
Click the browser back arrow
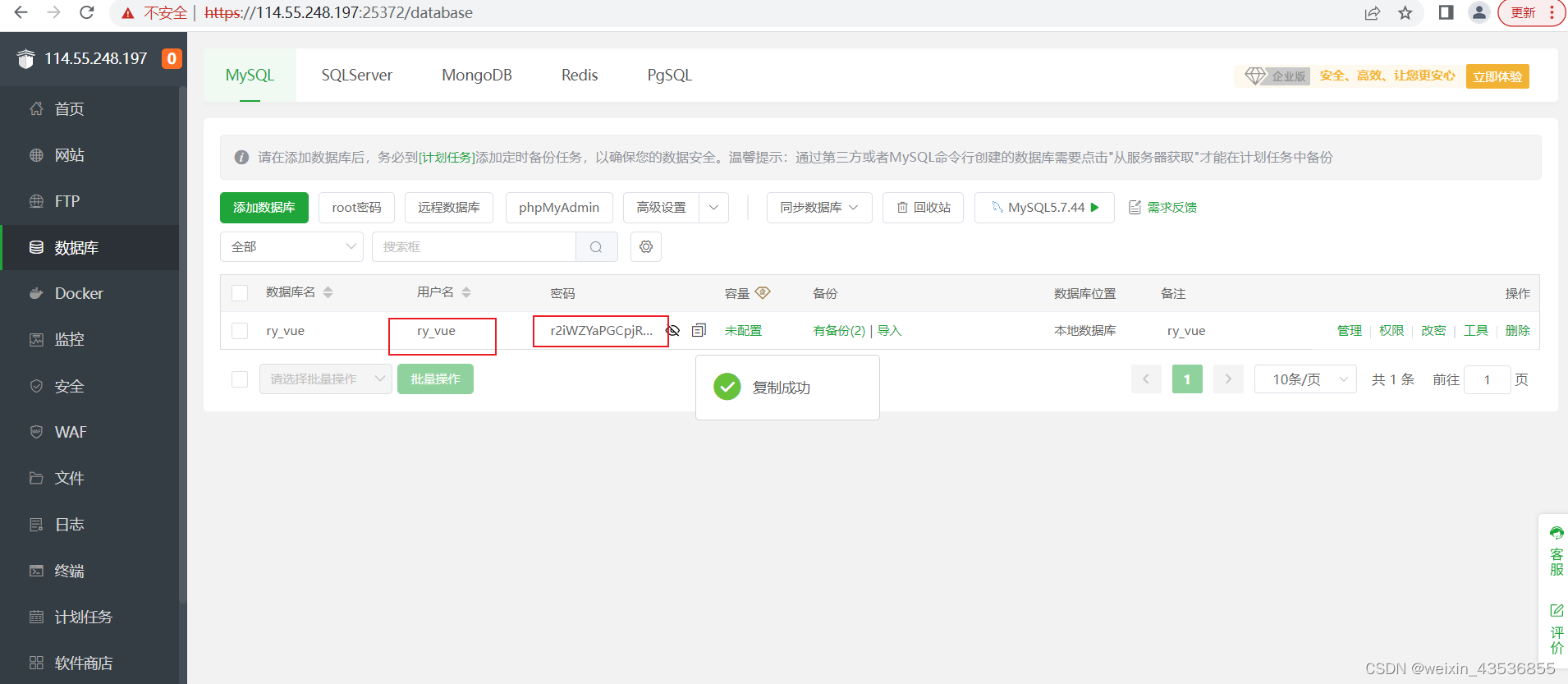click(21, 12)
